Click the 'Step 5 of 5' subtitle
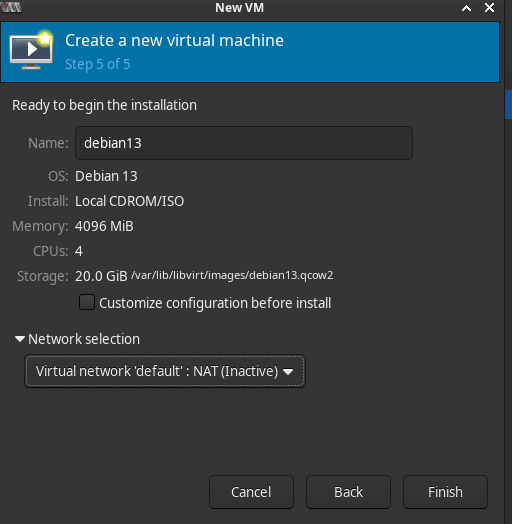 [98, 64]
